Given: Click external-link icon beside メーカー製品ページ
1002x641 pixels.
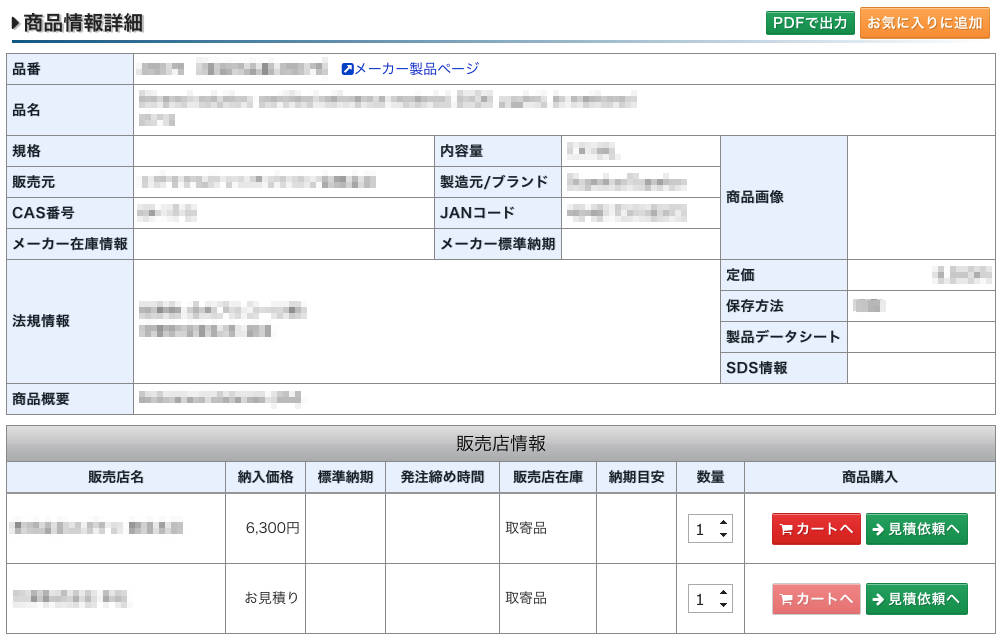Looking at the screenshot, I should [x=348, y=69].
